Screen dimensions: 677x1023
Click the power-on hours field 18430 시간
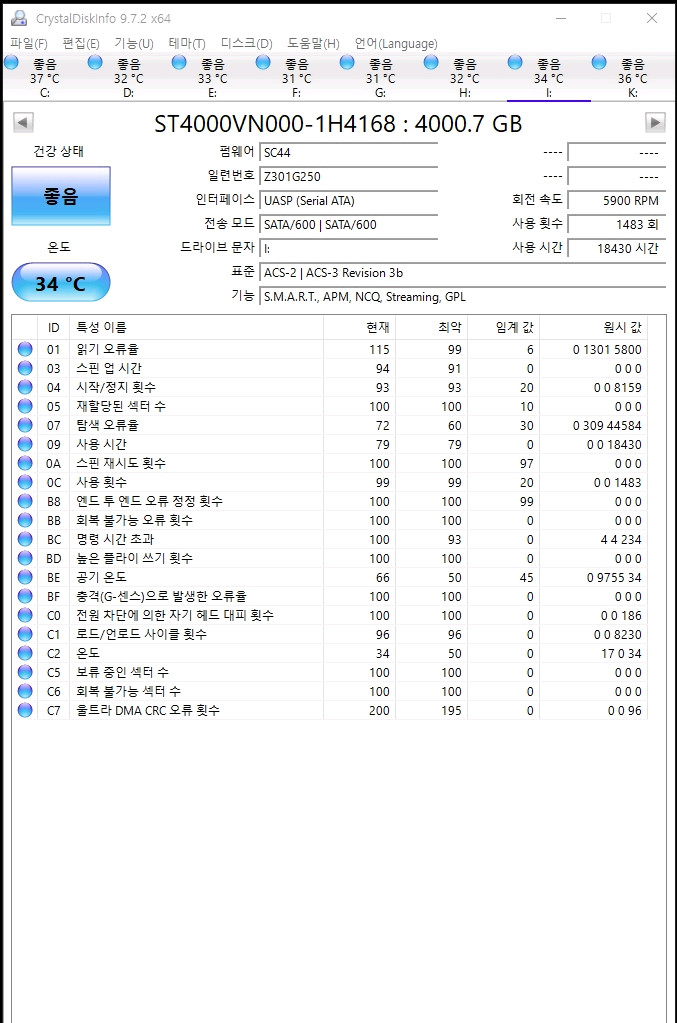[x=616, y=248]
